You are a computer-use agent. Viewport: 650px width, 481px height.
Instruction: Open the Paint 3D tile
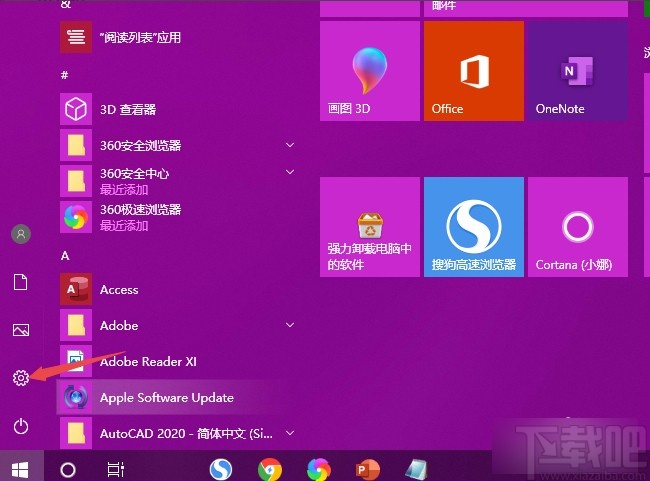369,71
